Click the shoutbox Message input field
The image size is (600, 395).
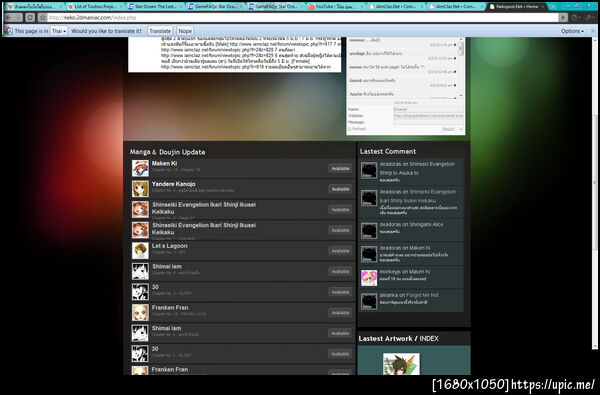(x=428, y=122)
